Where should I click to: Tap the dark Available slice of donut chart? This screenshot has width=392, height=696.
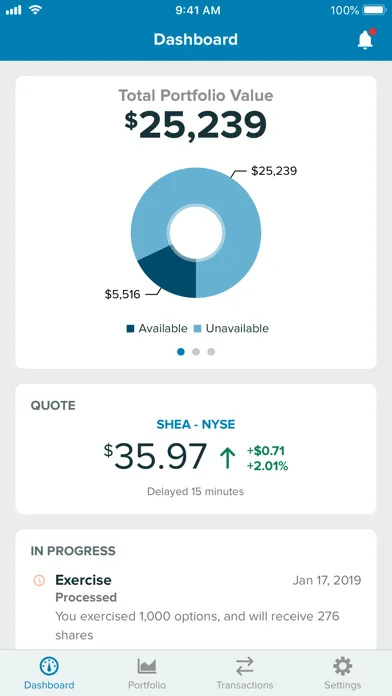coord(173,274)
